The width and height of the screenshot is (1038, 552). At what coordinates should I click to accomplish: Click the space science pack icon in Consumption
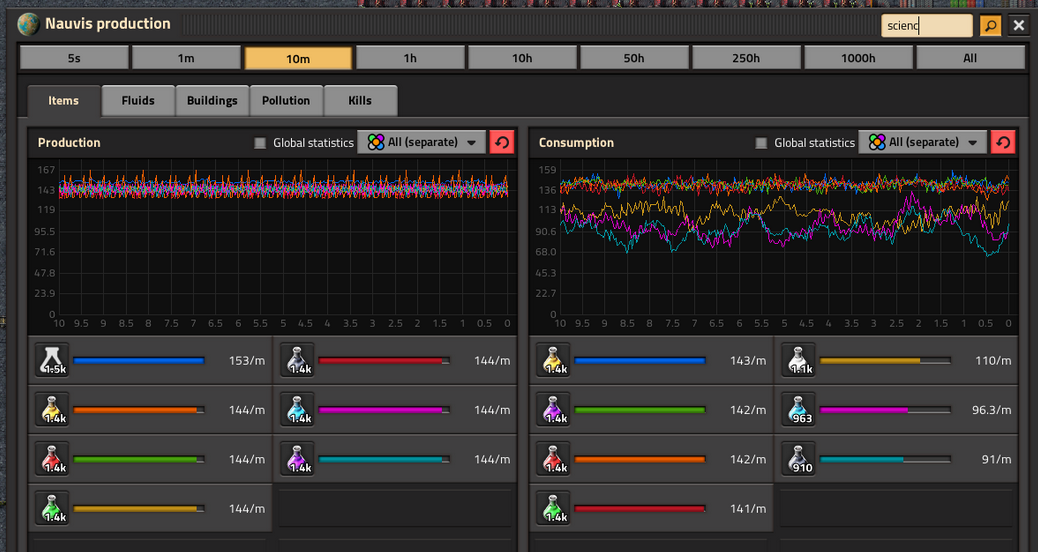(x=798, y=361)
